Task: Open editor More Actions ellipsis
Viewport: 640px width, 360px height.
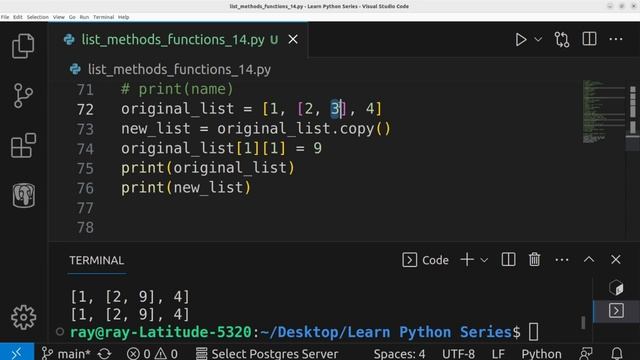Action: [616, 39]
